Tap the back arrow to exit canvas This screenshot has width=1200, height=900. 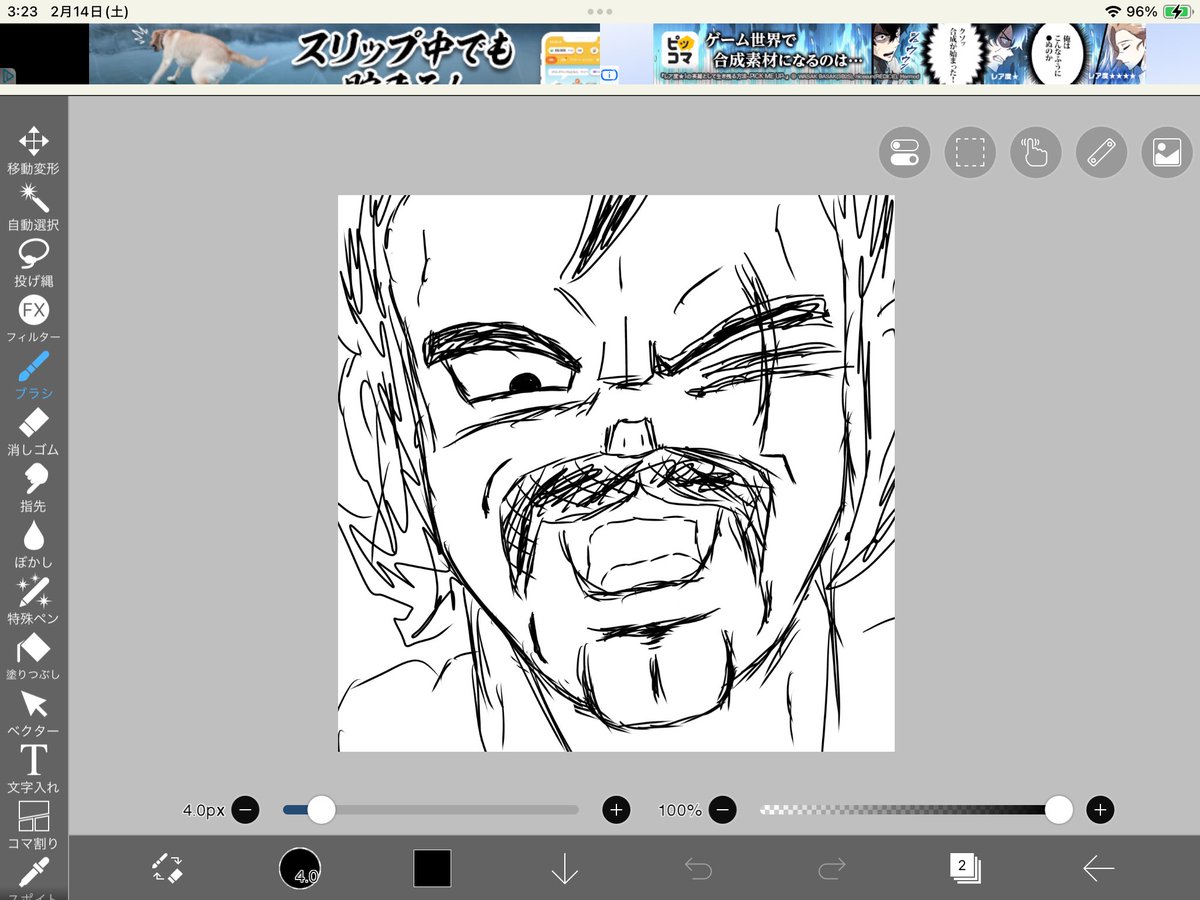[1098, 868]
